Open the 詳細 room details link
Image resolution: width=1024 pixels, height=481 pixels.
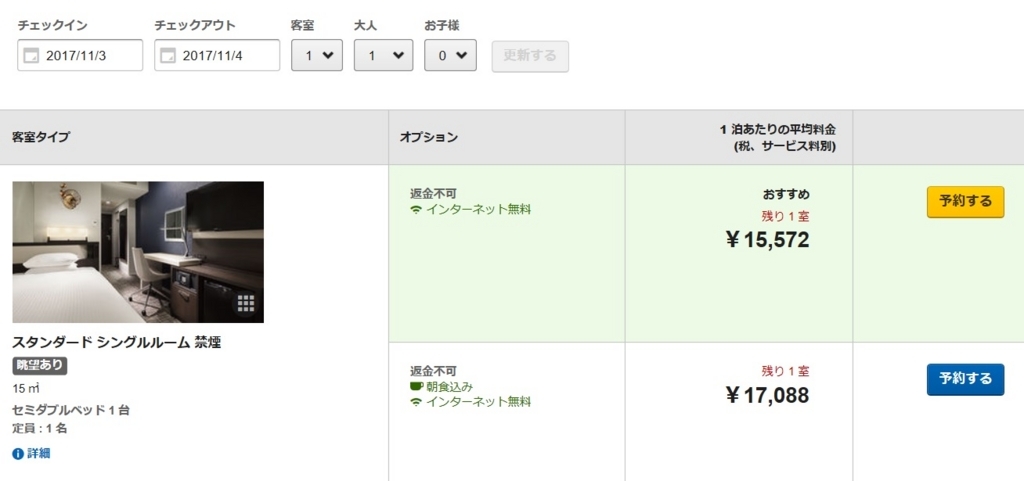point(38,454)
